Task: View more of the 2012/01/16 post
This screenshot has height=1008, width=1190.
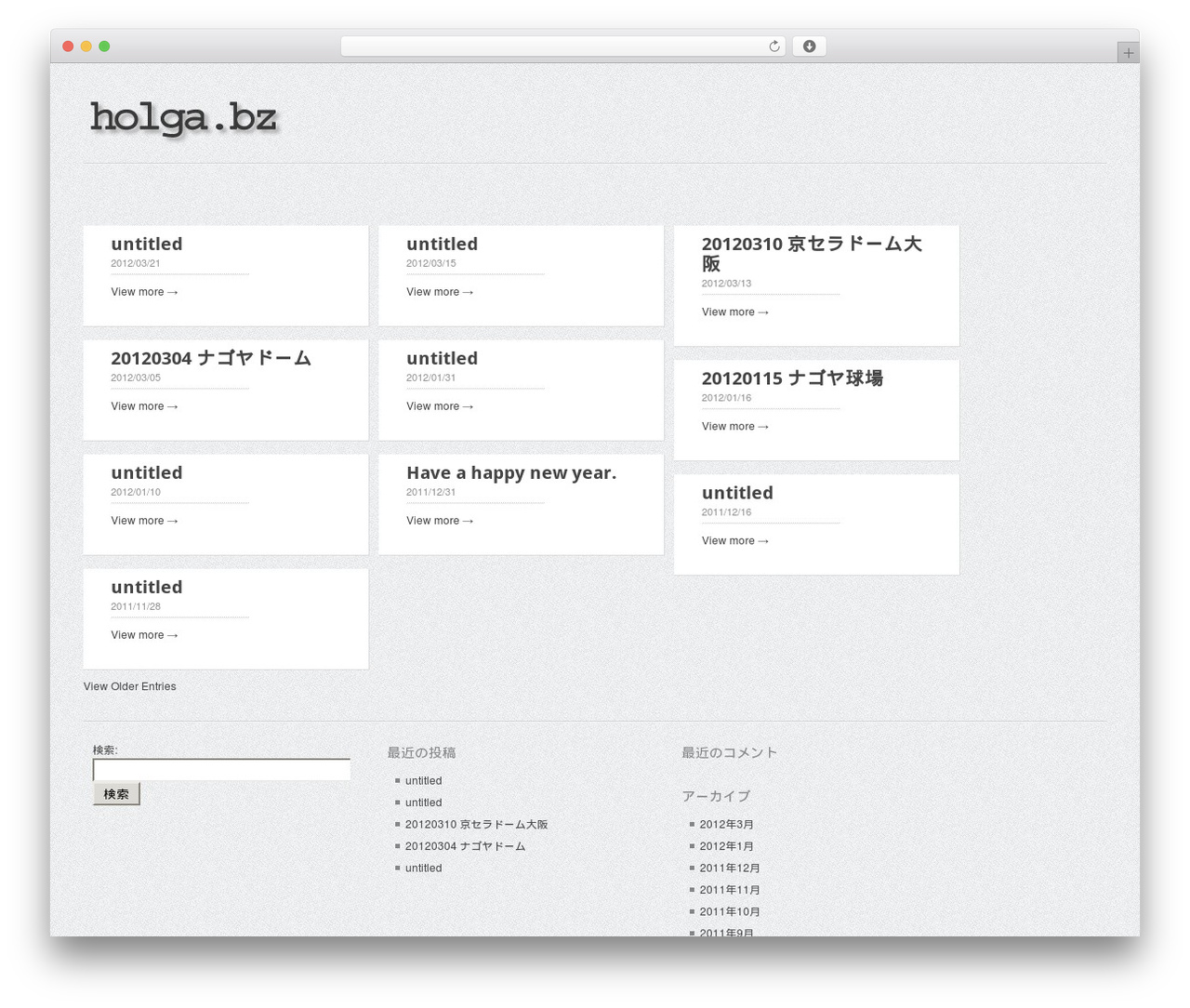Action: [x=735, y=427]
